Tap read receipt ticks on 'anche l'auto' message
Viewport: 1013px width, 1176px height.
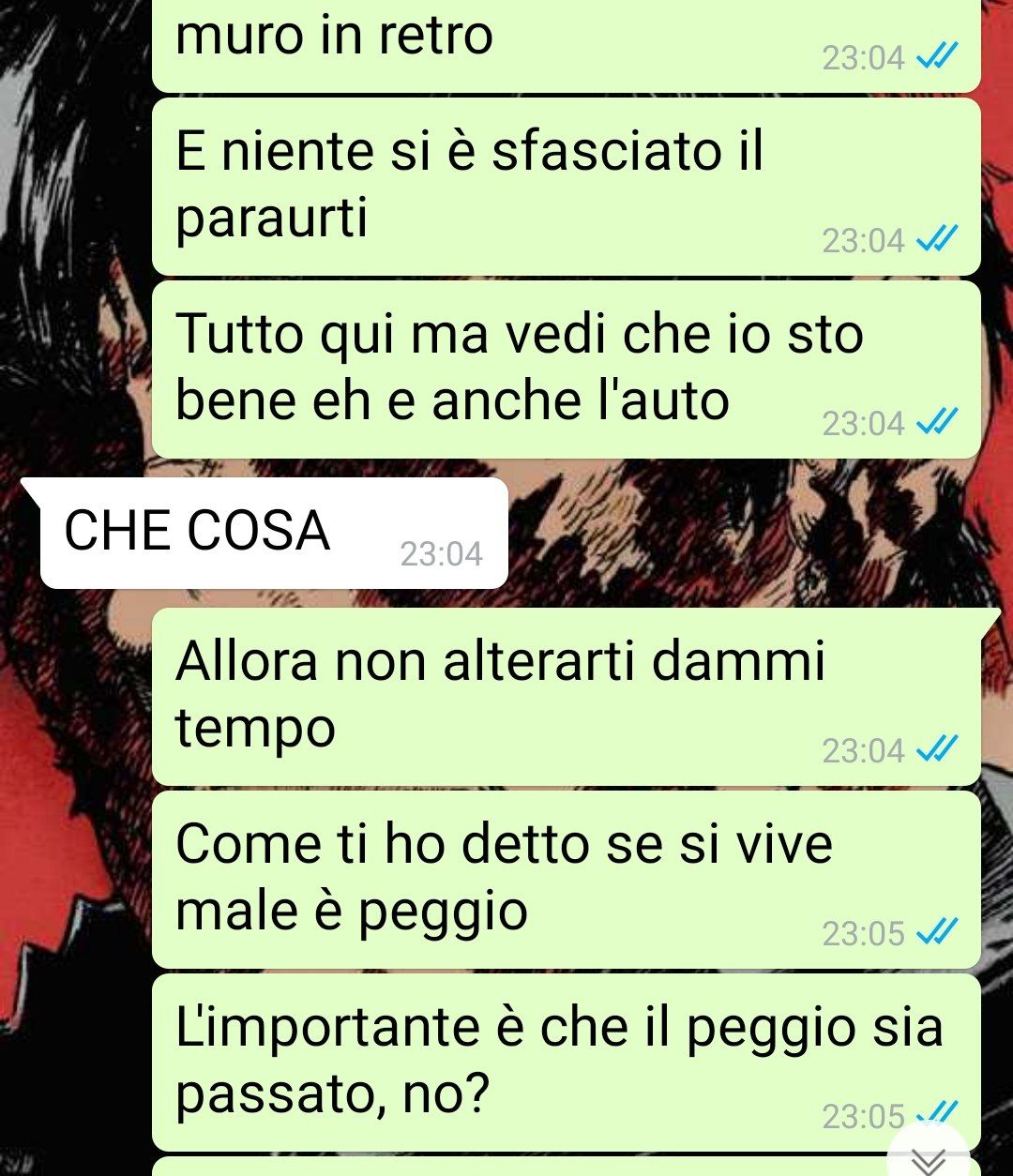tap(936, 424)
